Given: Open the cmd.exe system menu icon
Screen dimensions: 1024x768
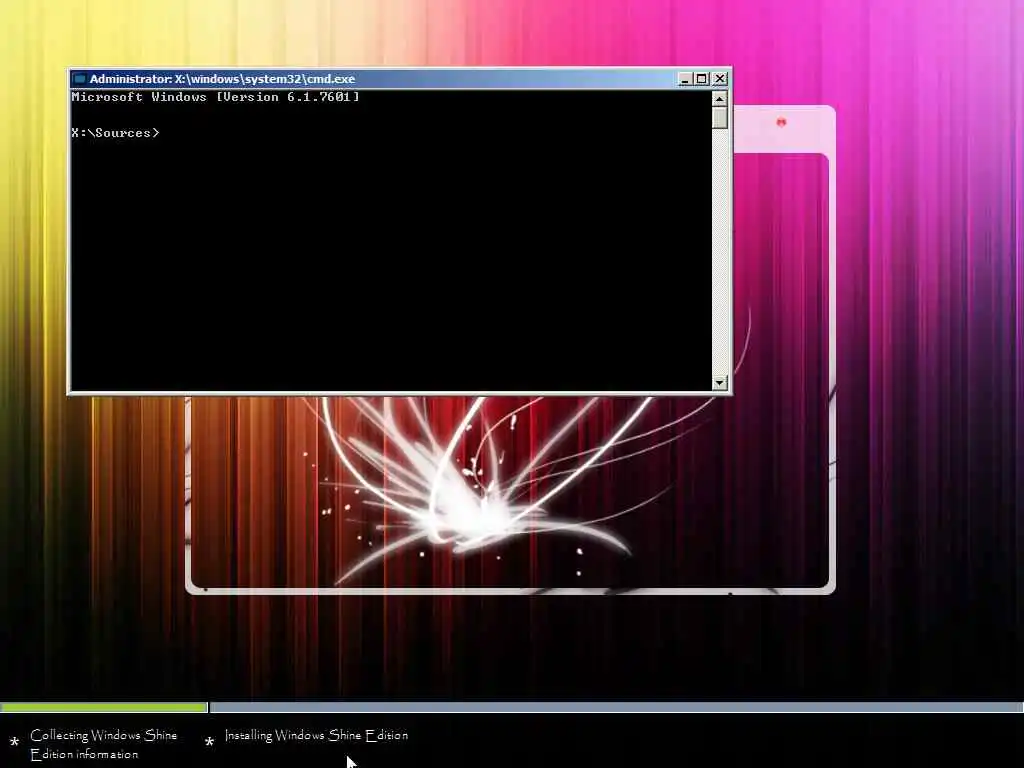Looking at the screenshot, I should point(80,79).
